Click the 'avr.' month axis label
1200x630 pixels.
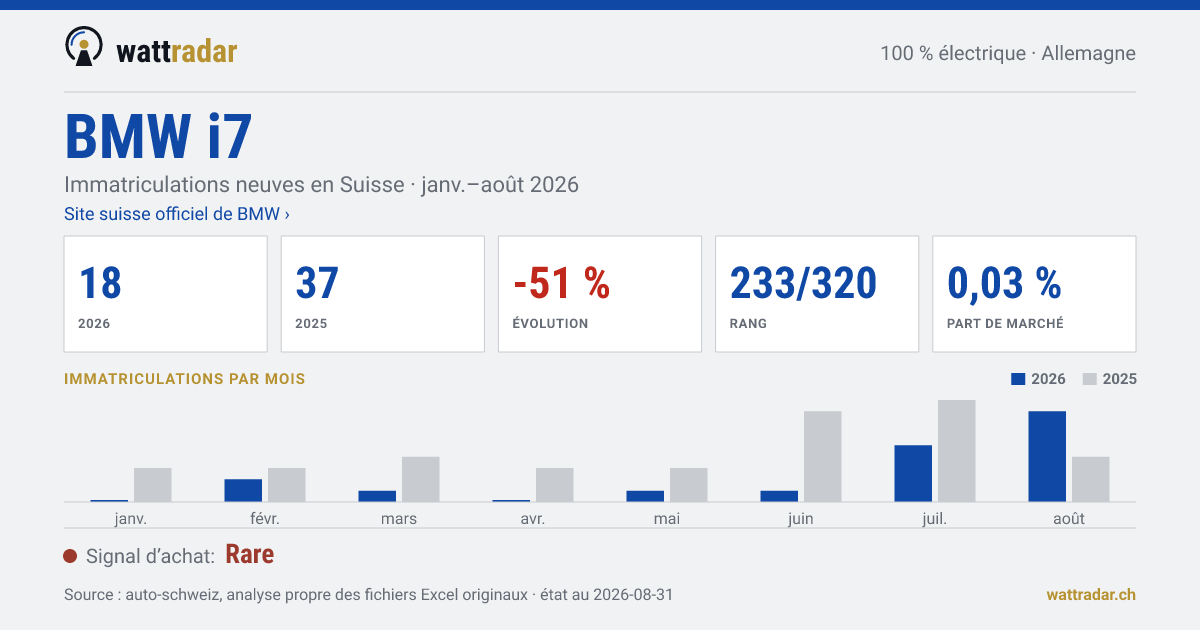pyautogui.click(x=533, y=518)
